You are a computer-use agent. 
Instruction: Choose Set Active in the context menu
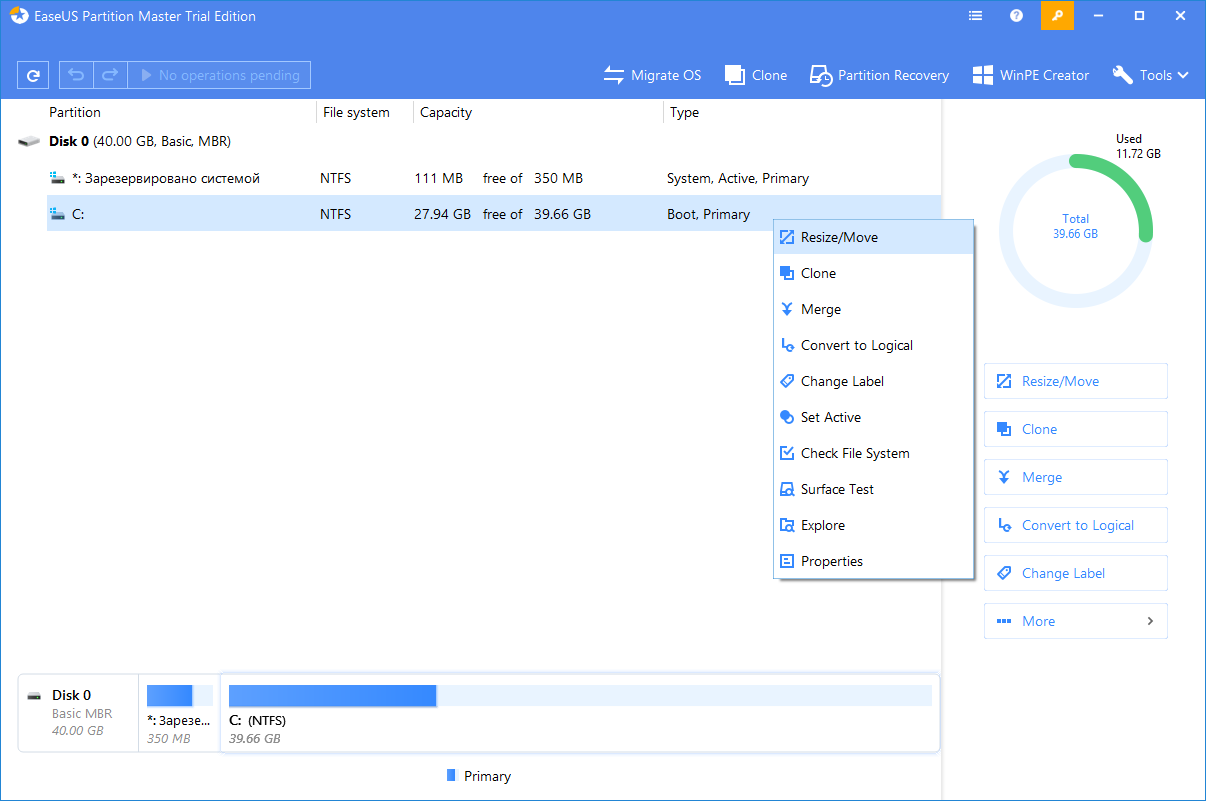coord(874,417)
